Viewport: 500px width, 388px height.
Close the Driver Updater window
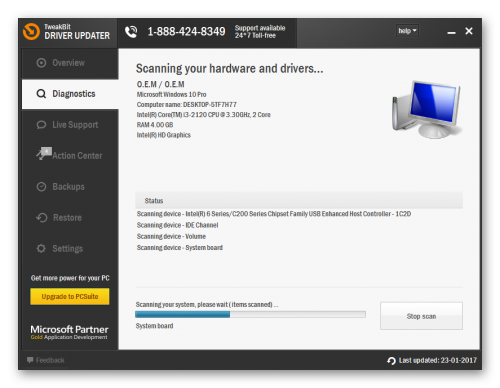click(x=469, y=31)
